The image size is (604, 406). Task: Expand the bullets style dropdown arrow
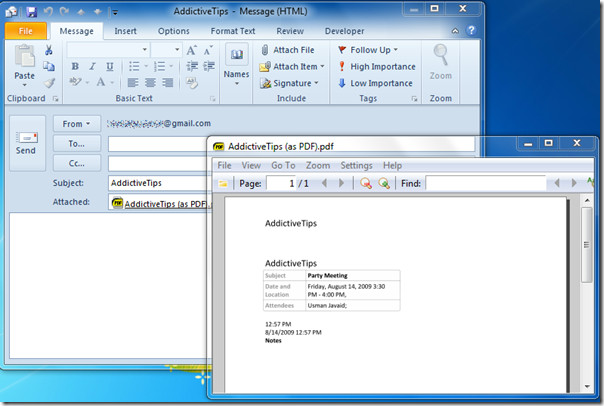click(146, 66)
